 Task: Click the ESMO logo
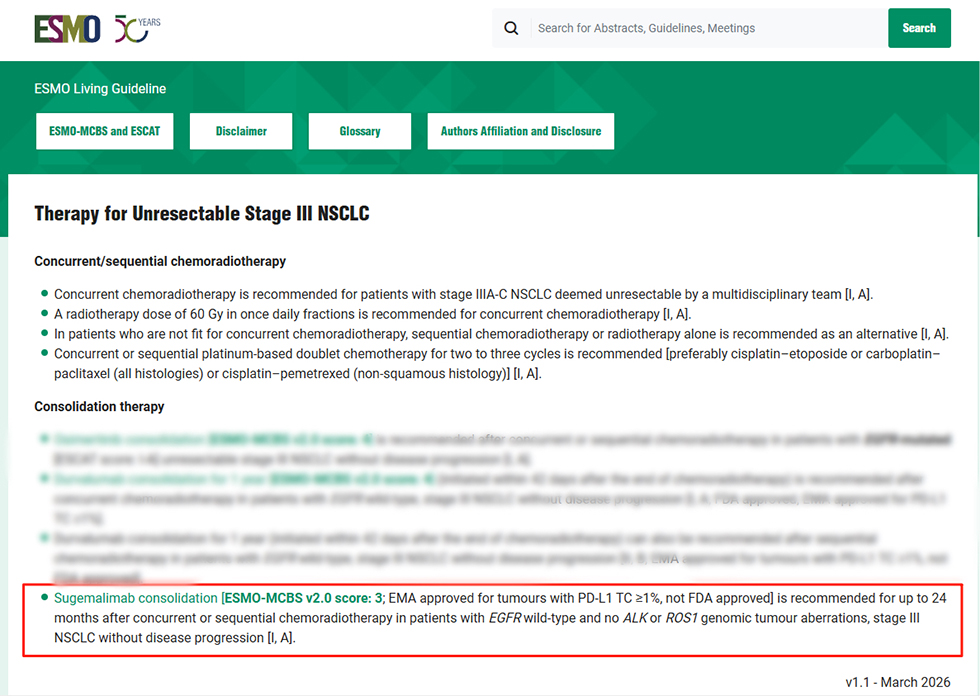pos(67,29)
